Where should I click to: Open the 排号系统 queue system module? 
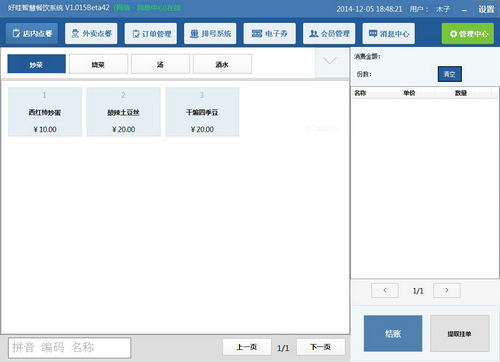click(x=210, y=33)
